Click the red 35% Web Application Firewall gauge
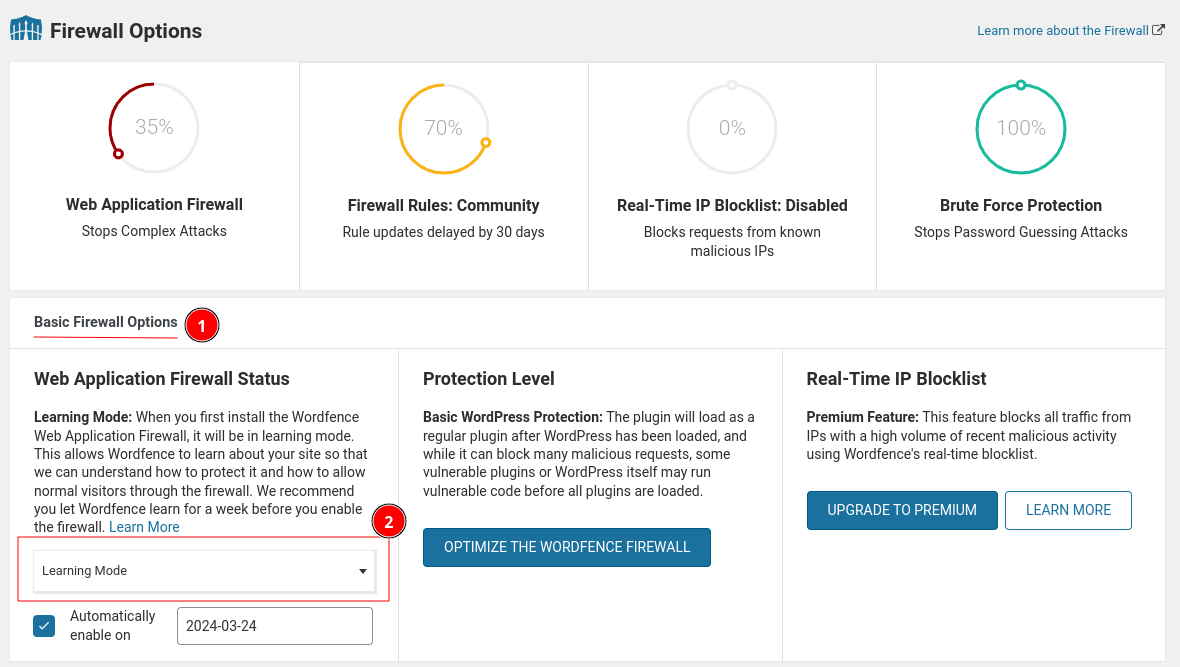The height and width of the screenshot is (667, 1180). click(154, 127)
